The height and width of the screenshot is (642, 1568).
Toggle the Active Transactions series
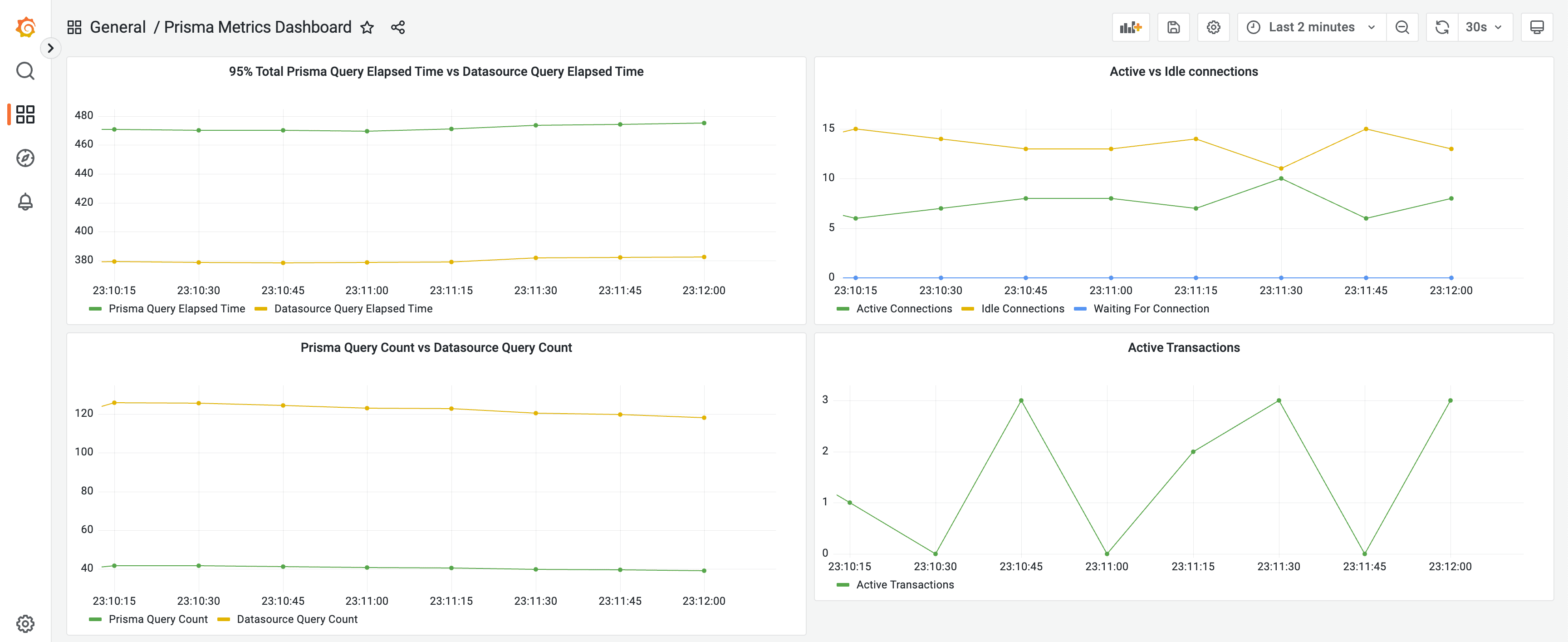click(x=905, y=584)
